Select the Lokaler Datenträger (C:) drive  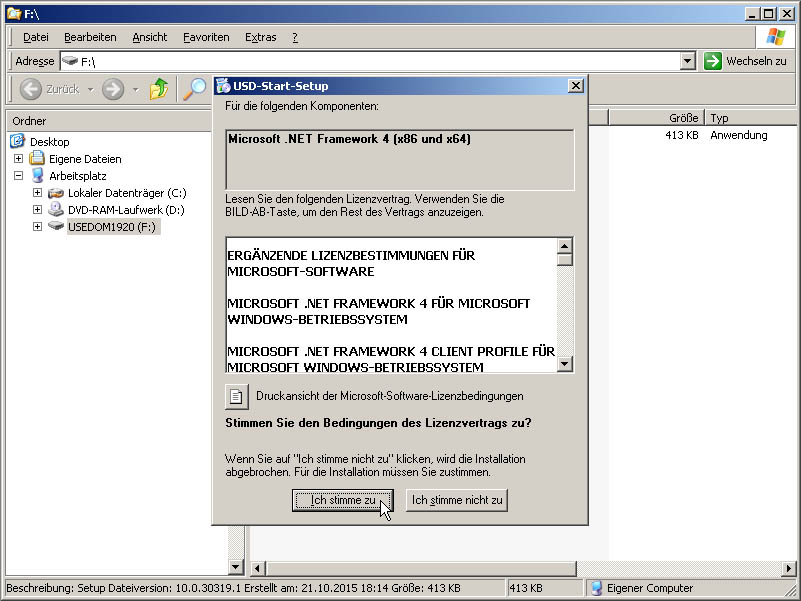(x=127, y=193)
